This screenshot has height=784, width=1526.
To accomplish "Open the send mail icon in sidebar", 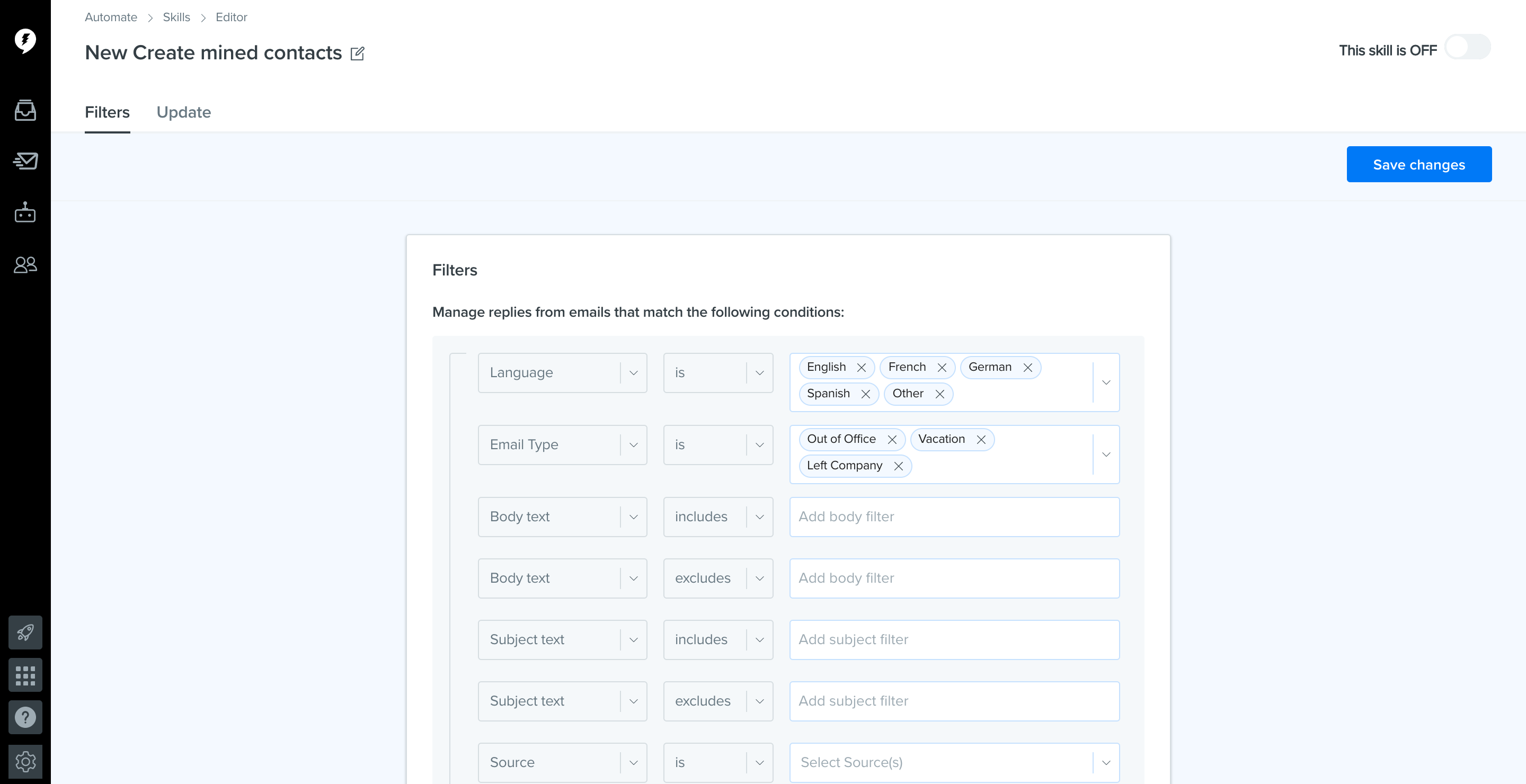I will pyautogui.click(x=25, y=161).
